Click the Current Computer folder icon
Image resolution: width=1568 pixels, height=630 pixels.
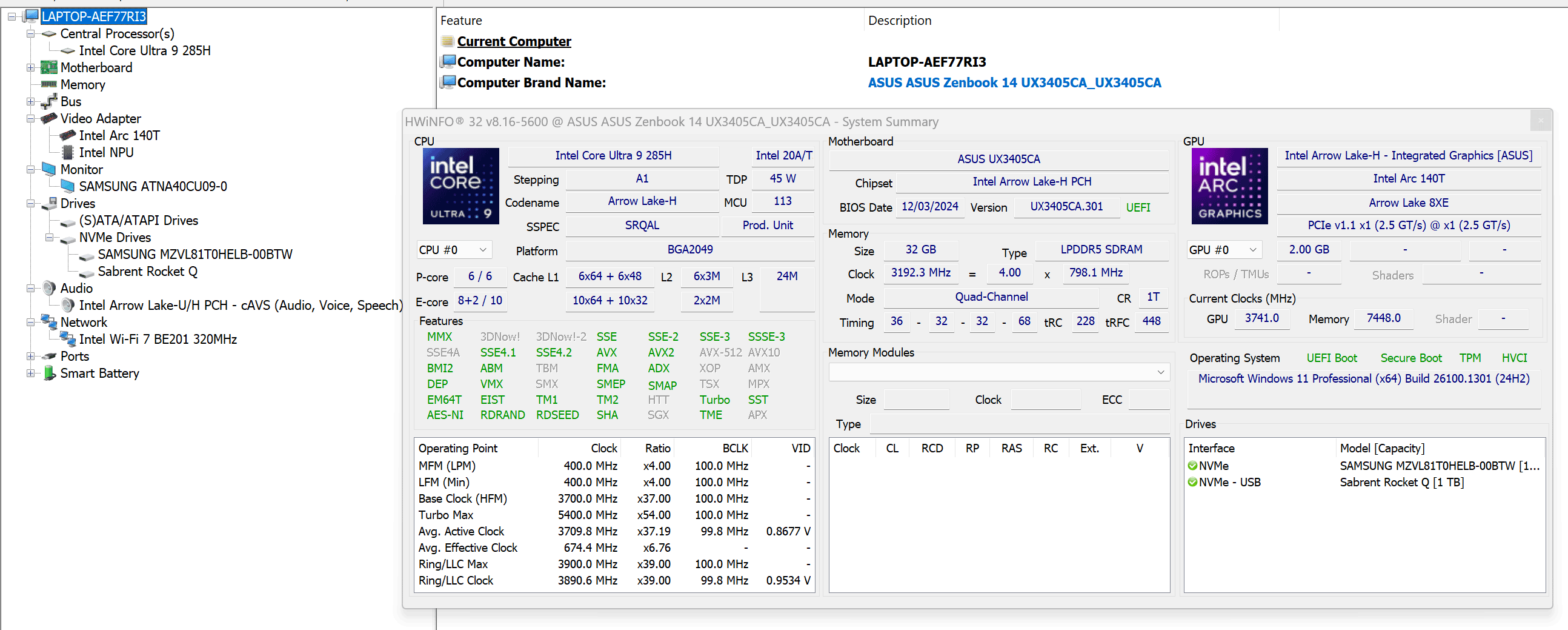448,41
